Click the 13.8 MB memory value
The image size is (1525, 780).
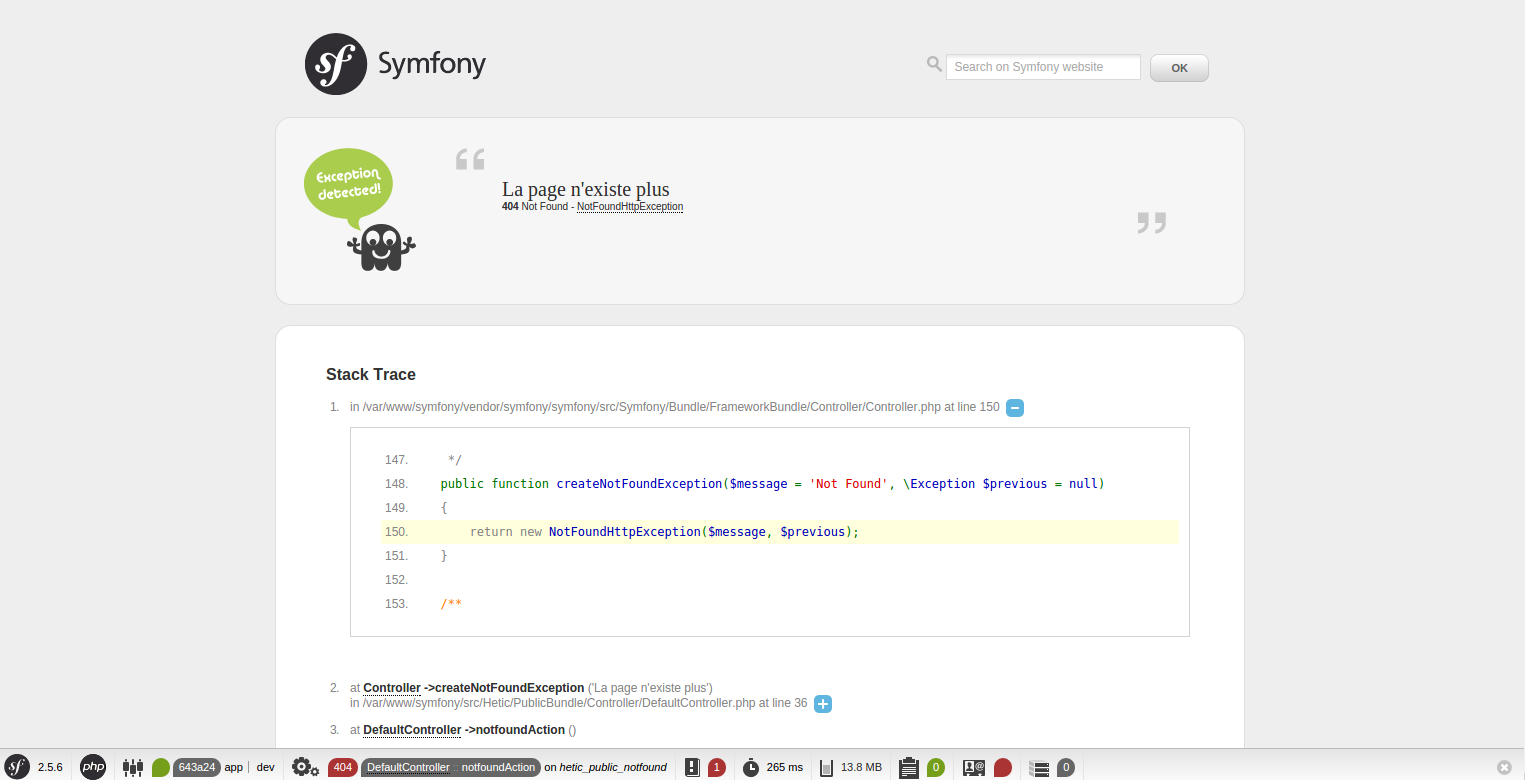[861, 768]
